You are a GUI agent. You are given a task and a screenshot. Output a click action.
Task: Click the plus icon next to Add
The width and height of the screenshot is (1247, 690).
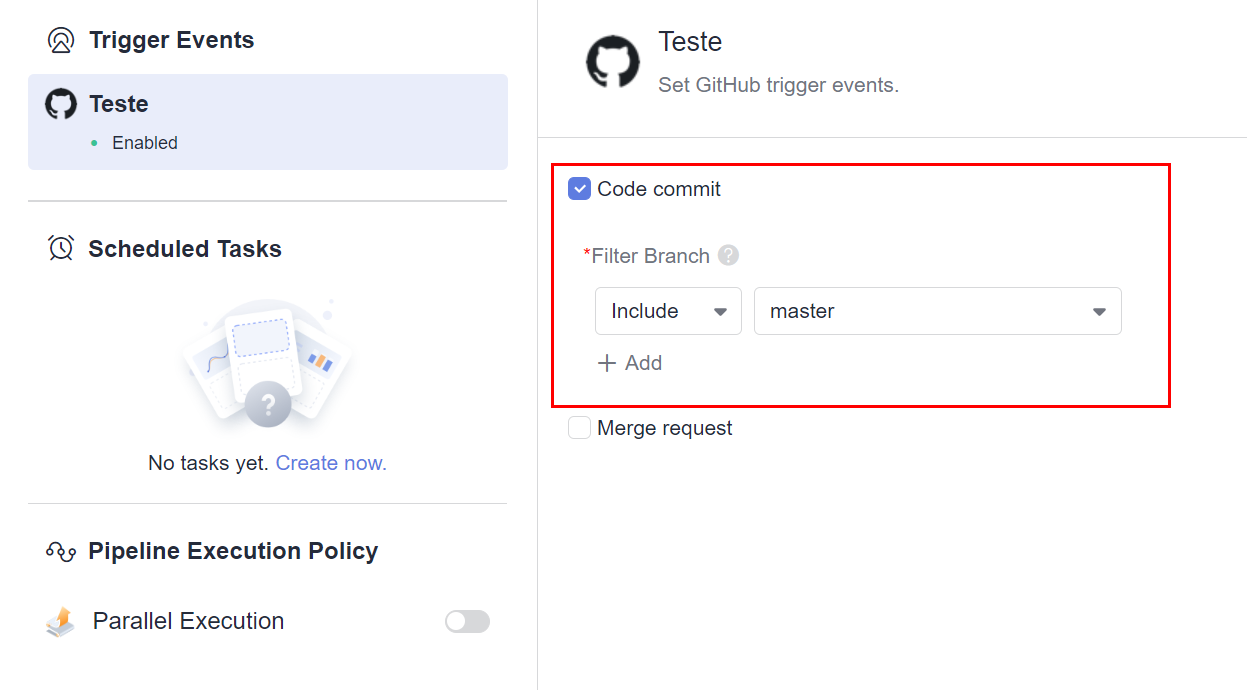(606, 363)
